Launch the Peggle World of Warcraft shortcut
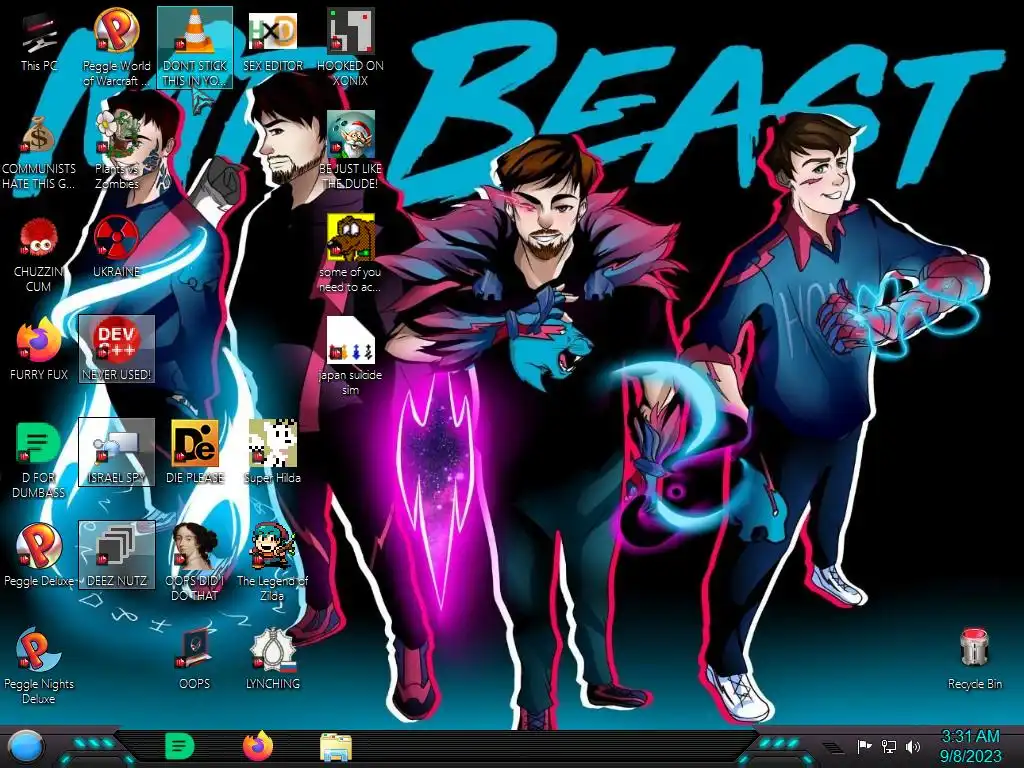 pos(116,46)
